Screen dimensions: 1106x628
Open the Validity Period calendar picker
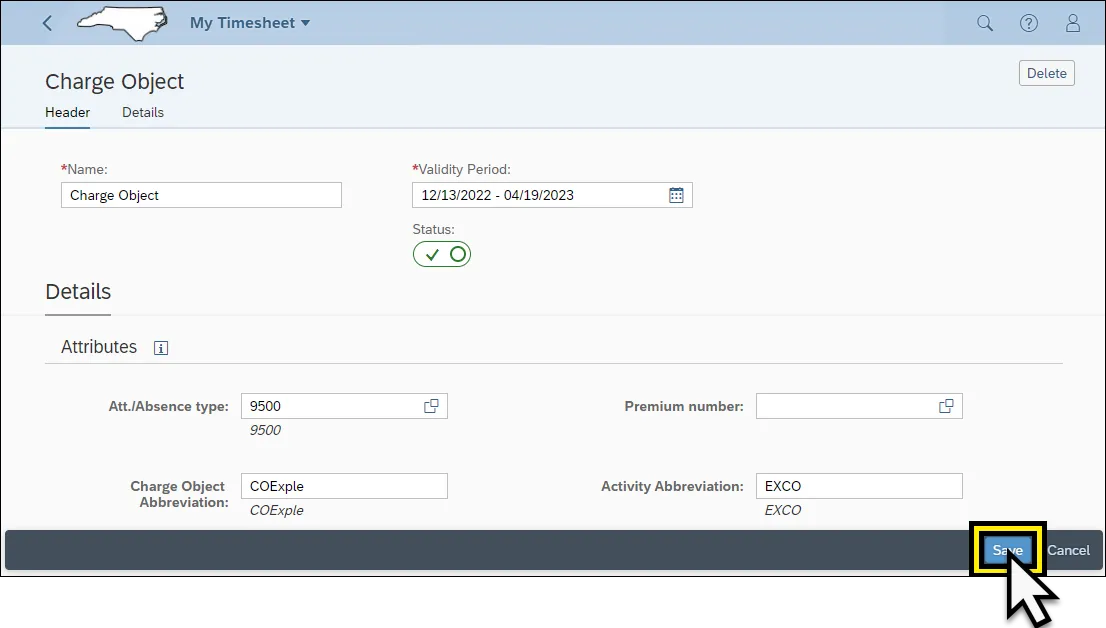point(676,195)
